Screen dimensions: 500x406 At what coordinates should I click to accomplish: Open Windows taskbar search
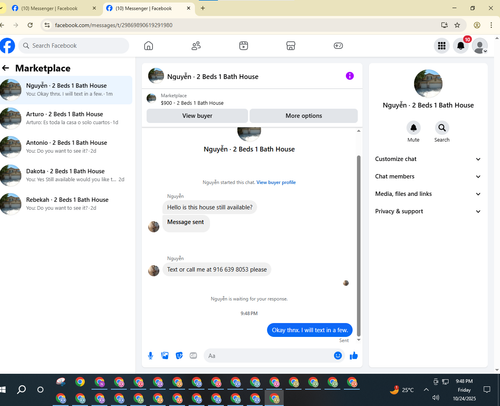tap(22, 389)
